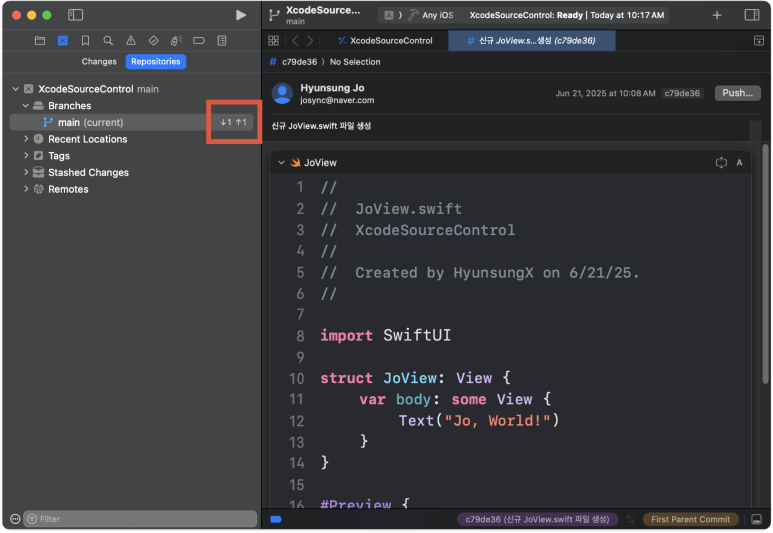Switch to the Changes tab
Viewport: 773px width, 533px height.
99,62
